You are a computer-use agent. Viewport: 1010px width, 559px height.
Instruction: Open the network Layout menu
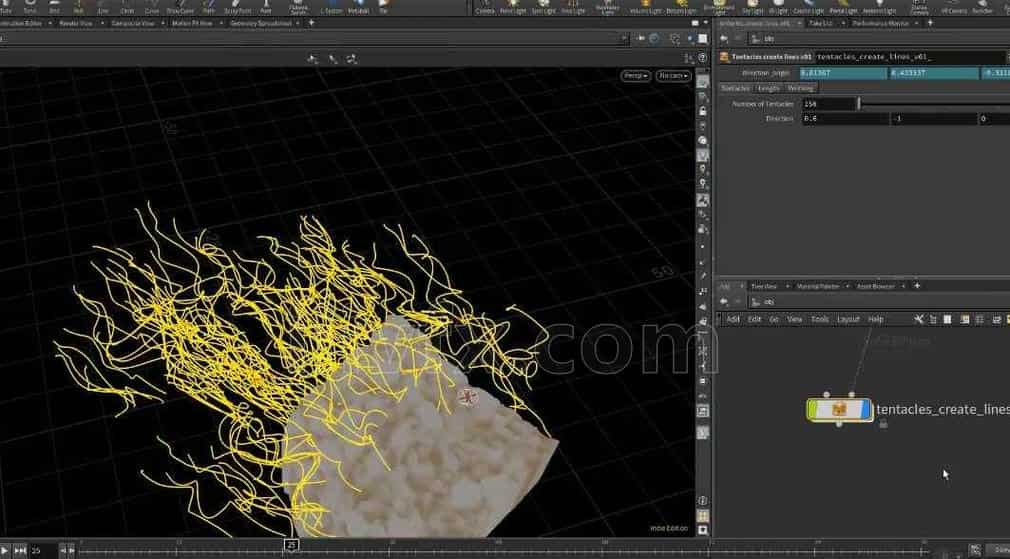[848, 319]
